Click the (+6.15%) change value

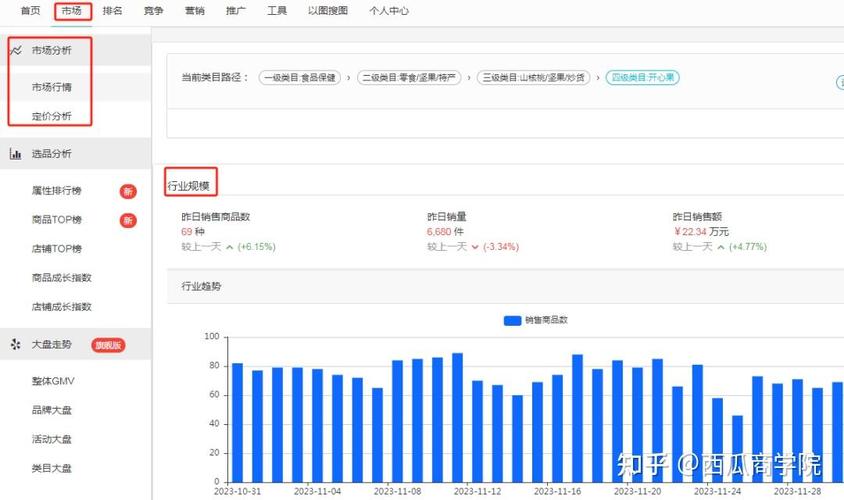pos(257,247)
